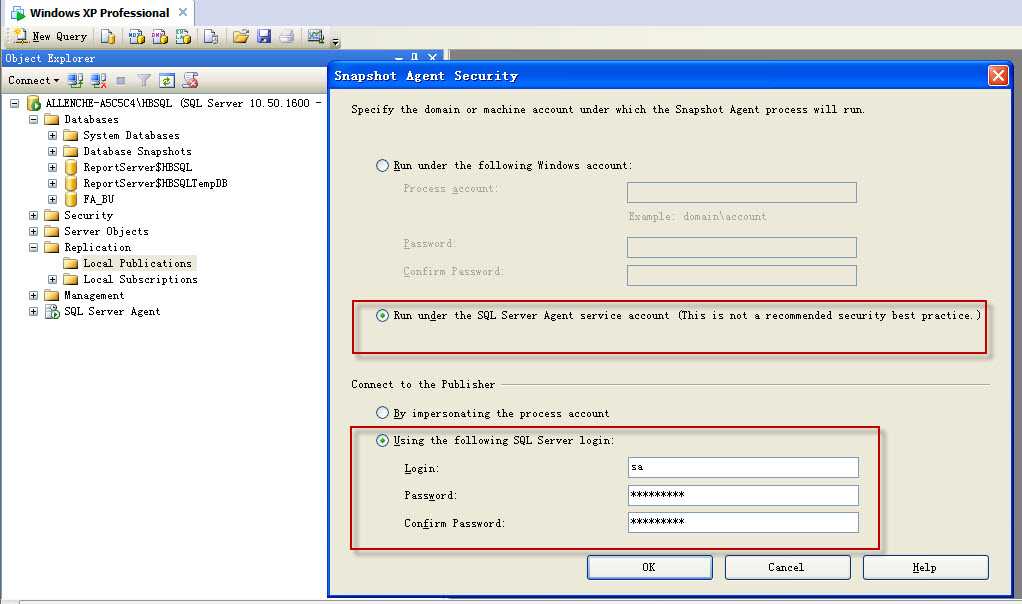Click the Database Engine Query icon
The width and height of the screenshot is (1022, 604).
point(108,36)
